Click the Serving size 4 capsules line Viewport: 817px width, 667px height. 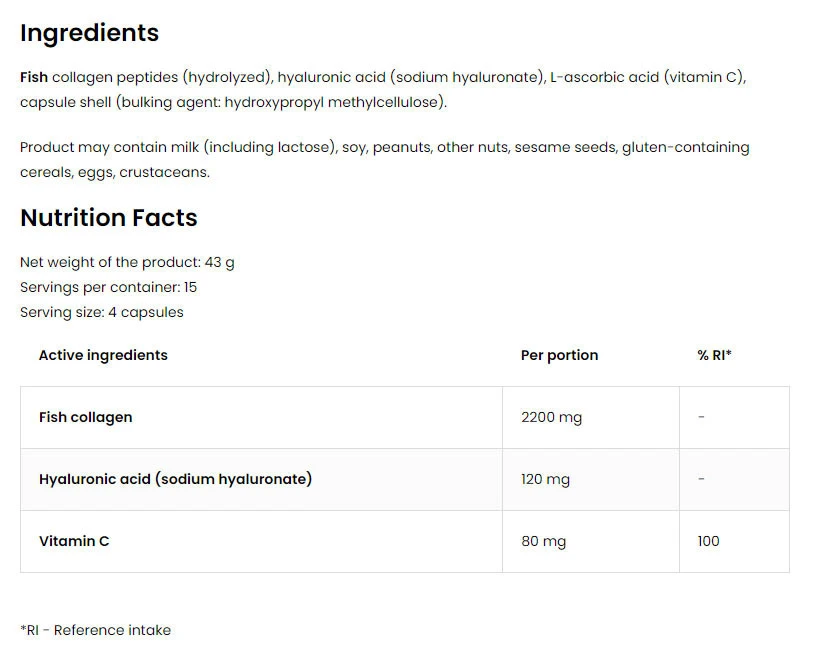tap(101, 312)
